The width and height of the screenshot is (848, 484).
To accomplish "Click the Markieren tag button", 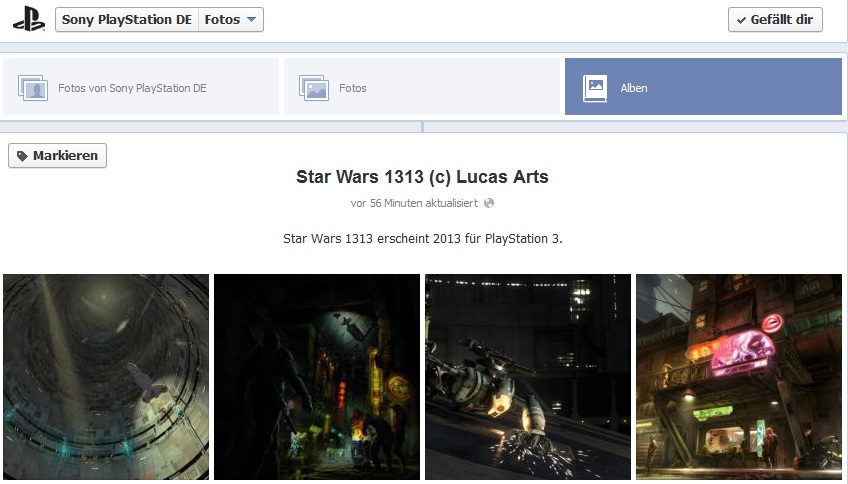I will [57, 156].
